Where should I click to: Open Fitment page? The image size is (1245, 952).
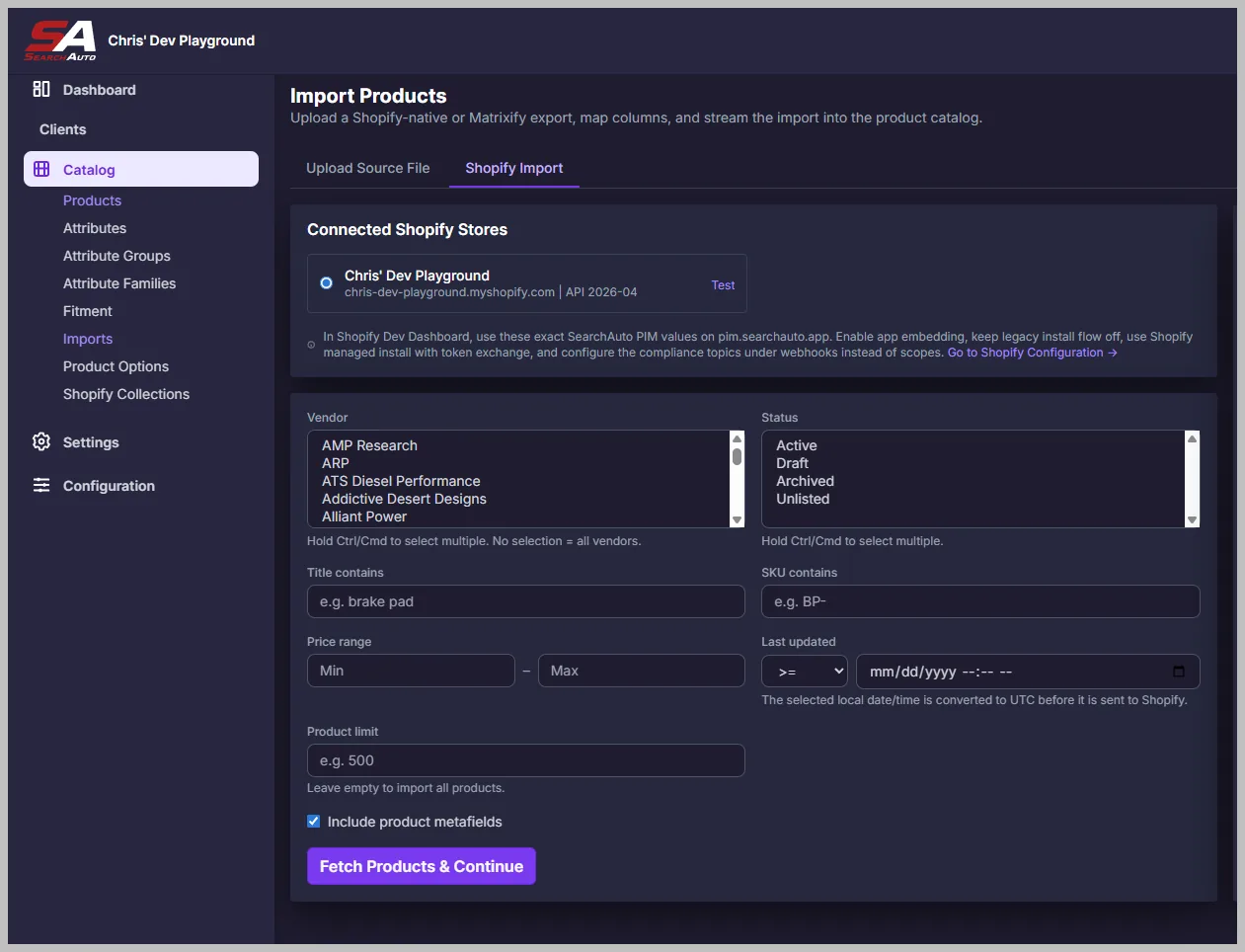(88, 311)
